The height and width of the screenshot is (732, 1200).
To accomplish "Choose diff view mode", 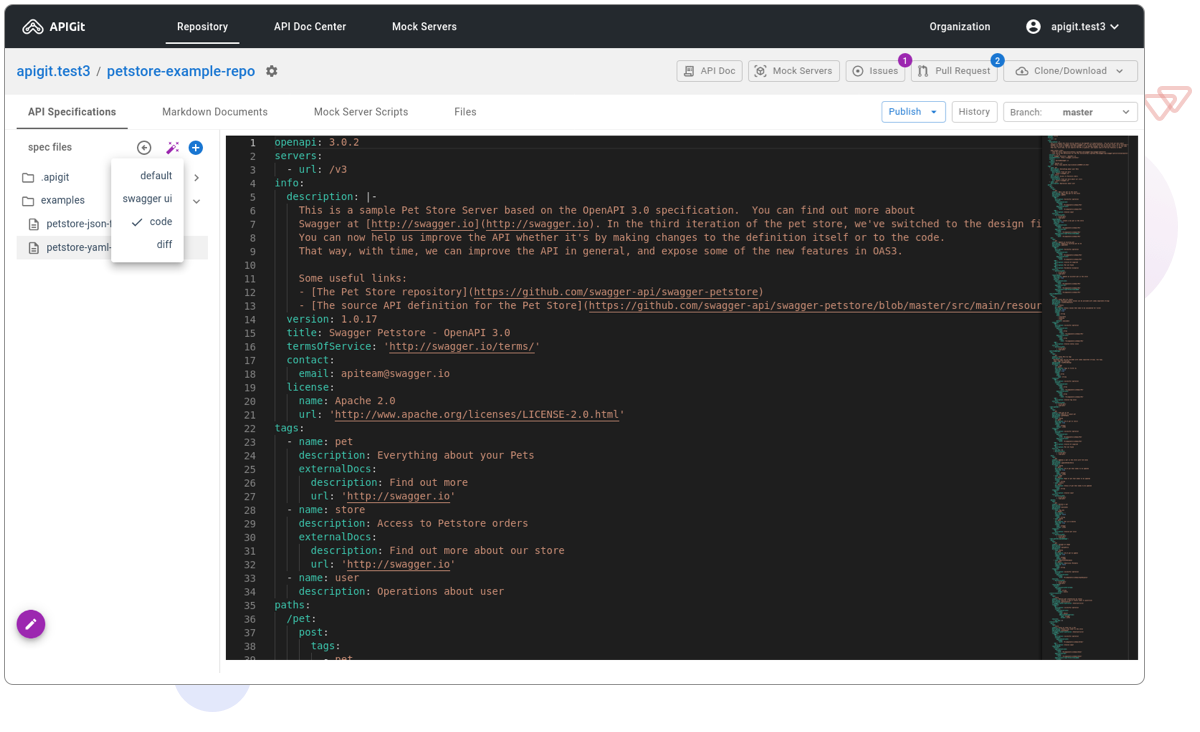I will [148, 245].
